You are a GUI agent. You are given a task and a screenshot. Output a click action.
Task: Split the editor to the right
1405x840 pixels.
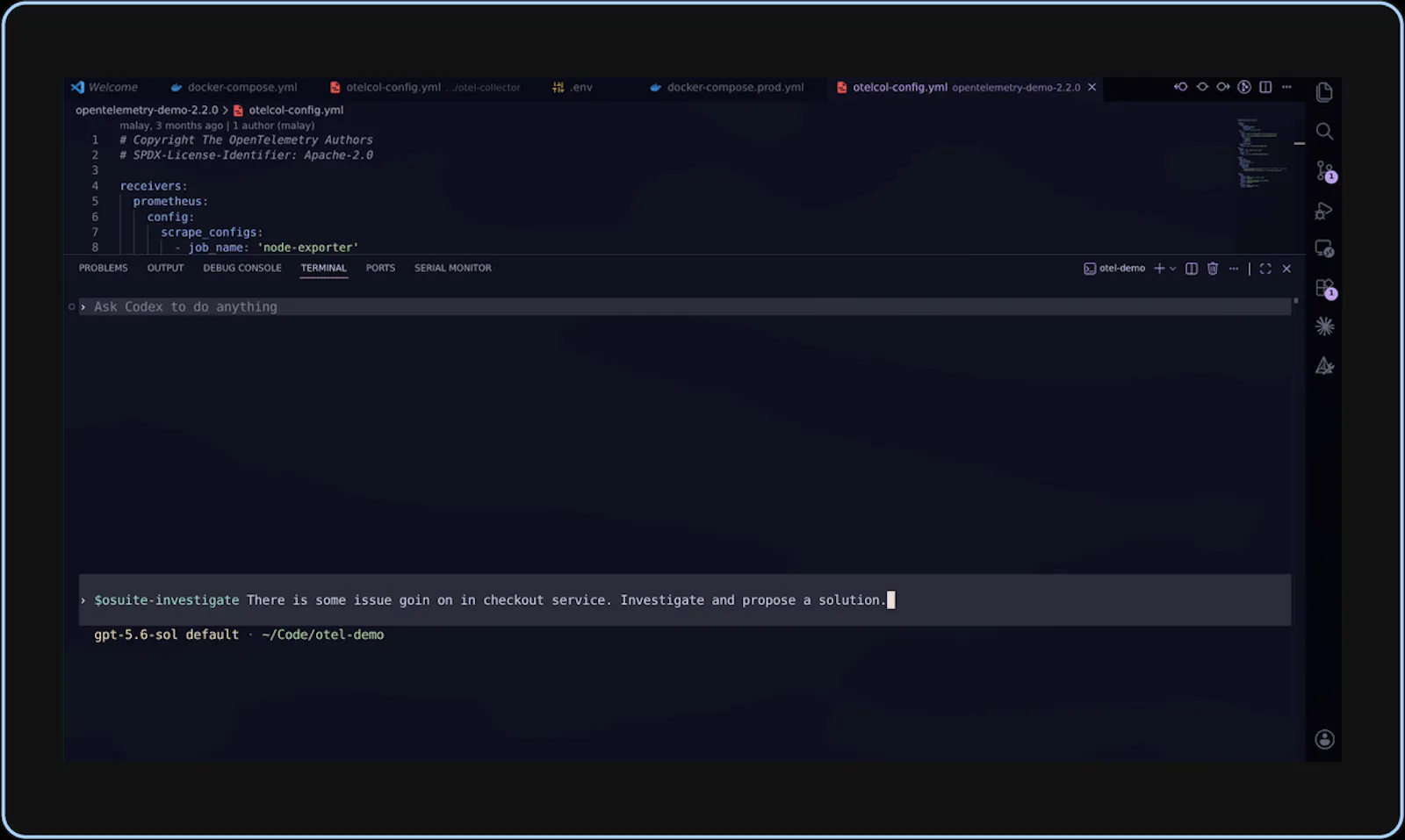1265,87
